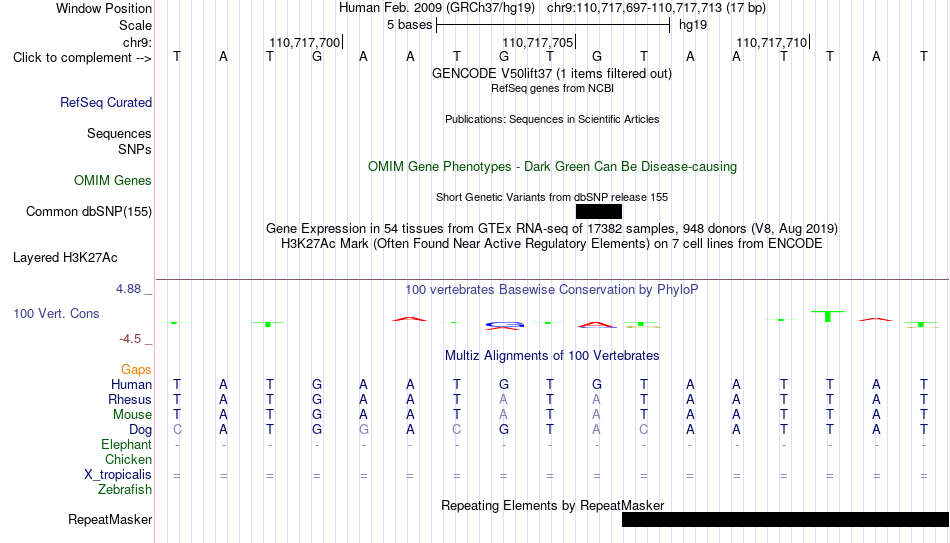Click the OMIM Genes track label
The image size is (950, 543).
click(112, 181)
